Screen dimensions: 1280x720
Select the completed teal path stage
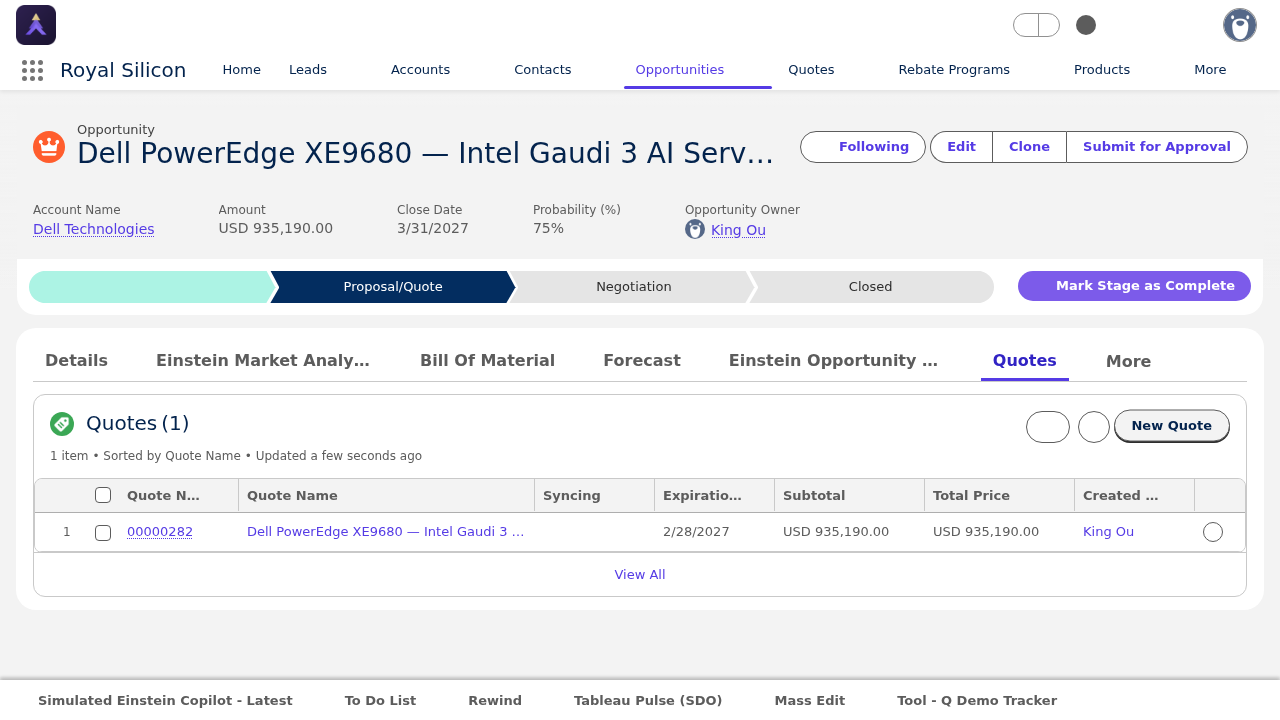tap(151, 287)
